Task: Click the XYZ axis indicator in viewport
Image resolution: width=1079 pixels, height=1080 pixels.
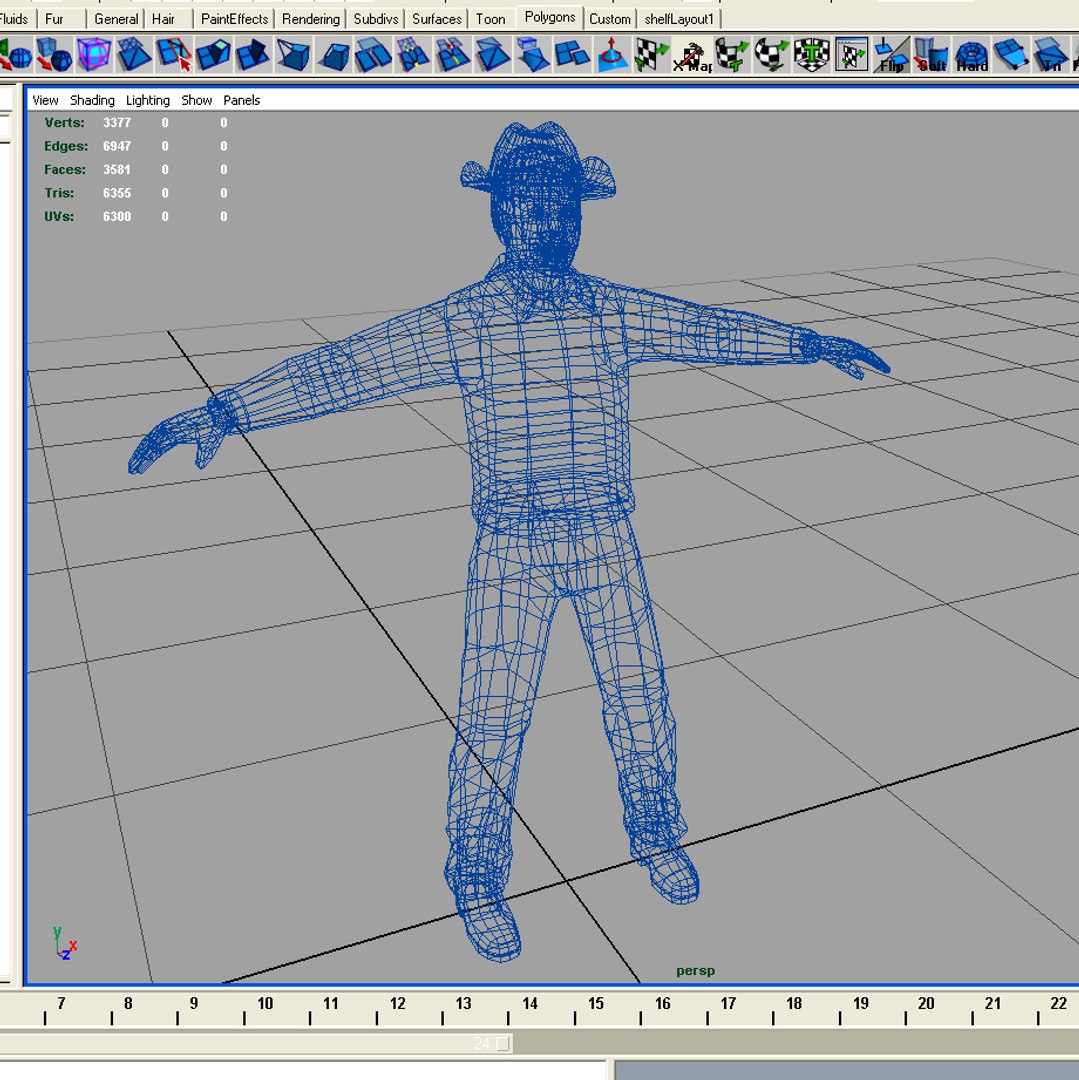Action: click(65, 944)
